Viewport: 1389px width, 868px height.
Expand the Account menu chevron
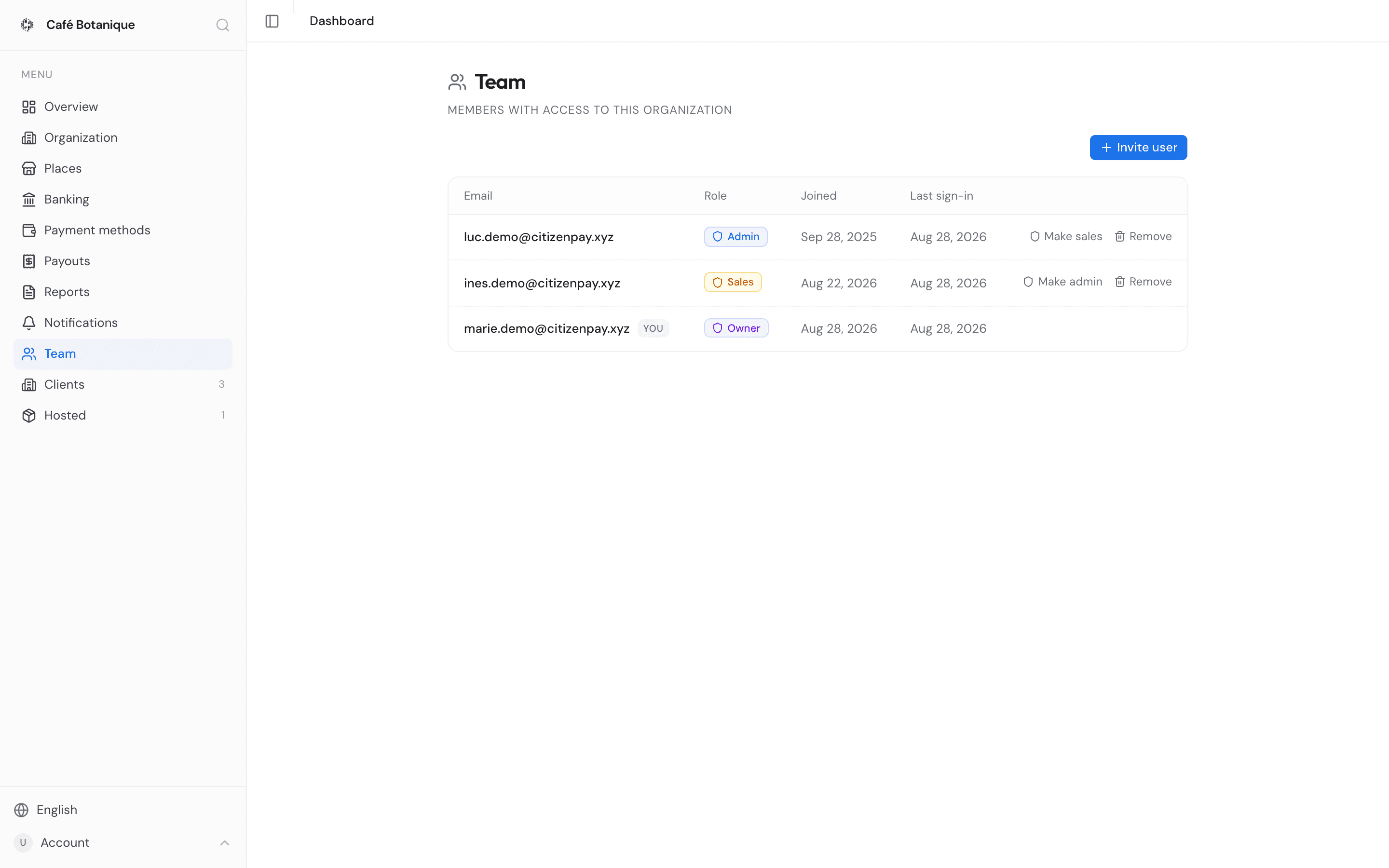coord(224,843)
